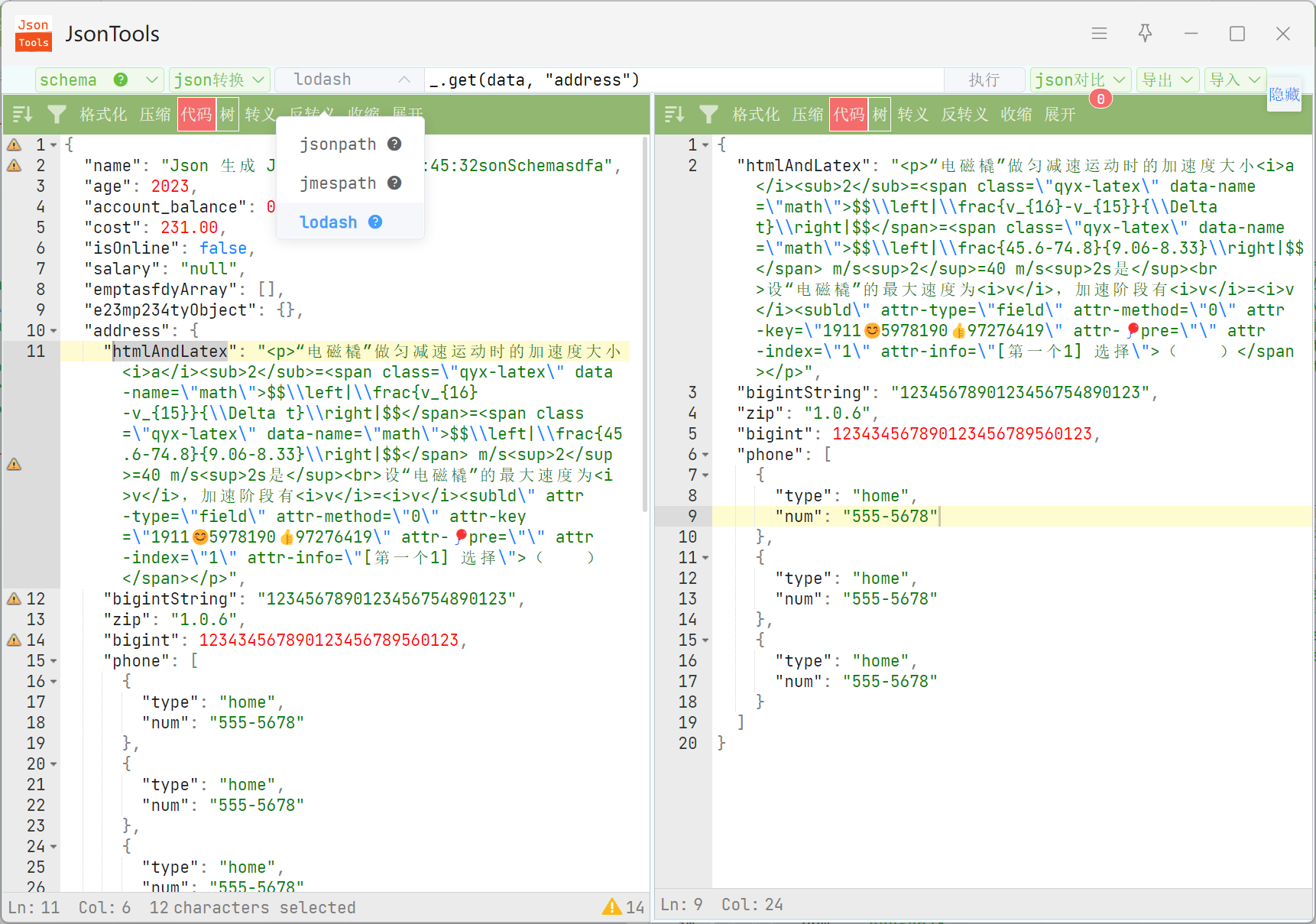This screenshot has width=1316, height=924.
Task: Click the sort icon in left editor toolbar
Action: 22,115
